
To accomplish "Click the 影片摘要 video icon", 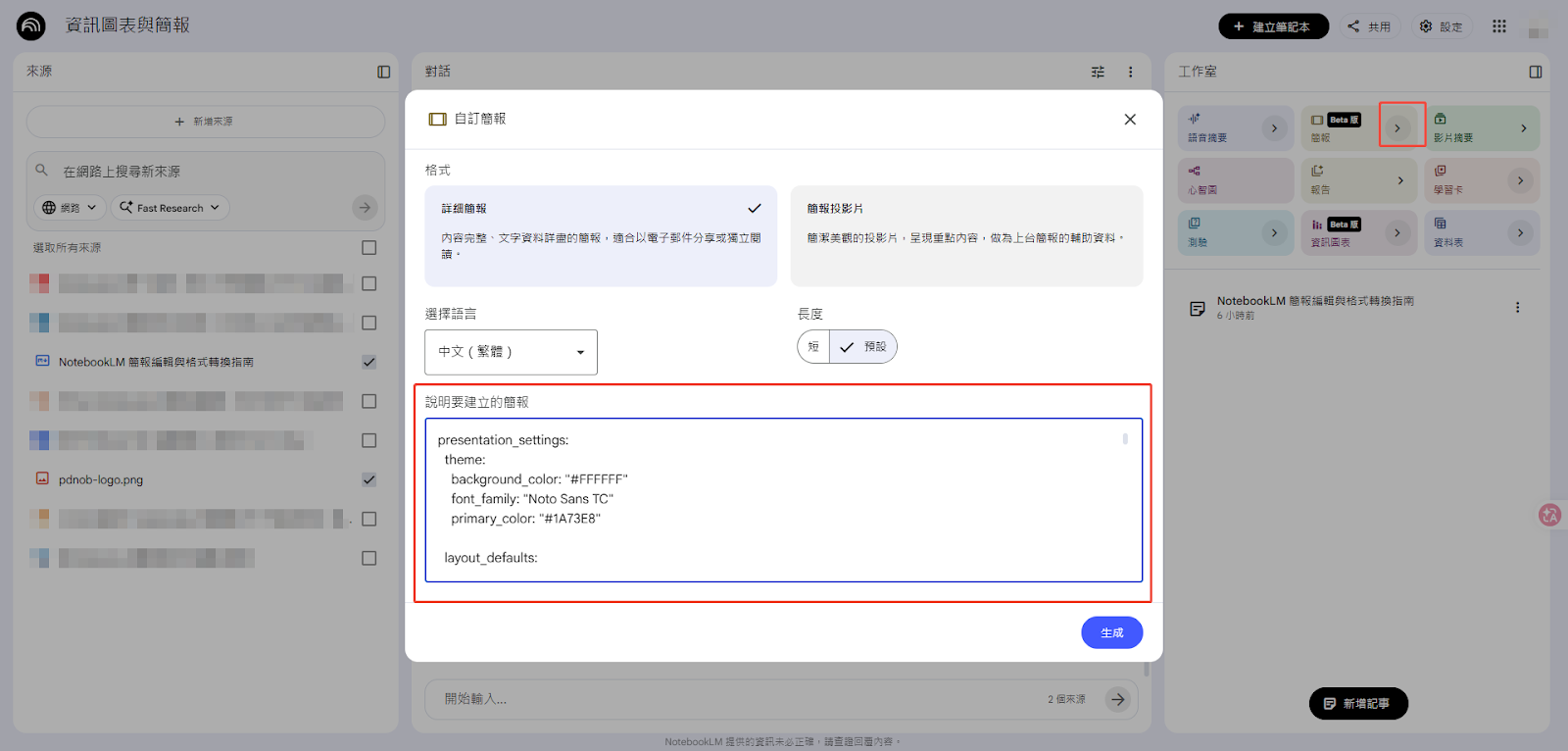I will coord(1440,119).
